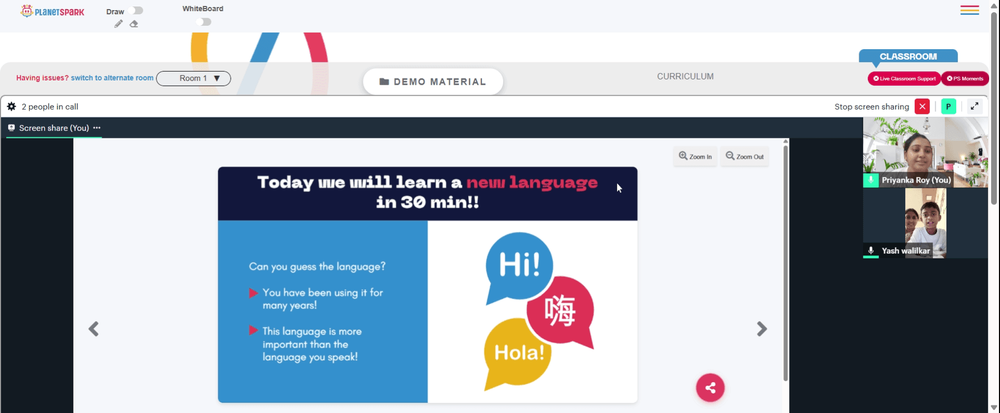Open the Room 1 dropdown

(193, 78)
